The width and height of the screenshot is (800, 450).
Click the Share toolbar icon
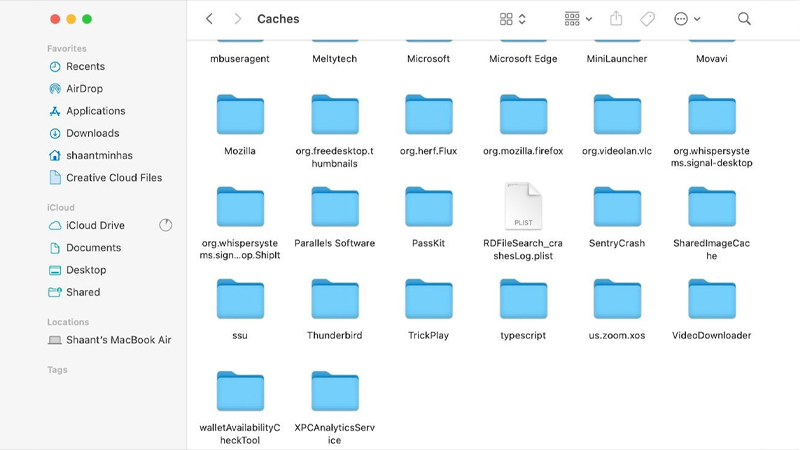(x=616, y=19)
